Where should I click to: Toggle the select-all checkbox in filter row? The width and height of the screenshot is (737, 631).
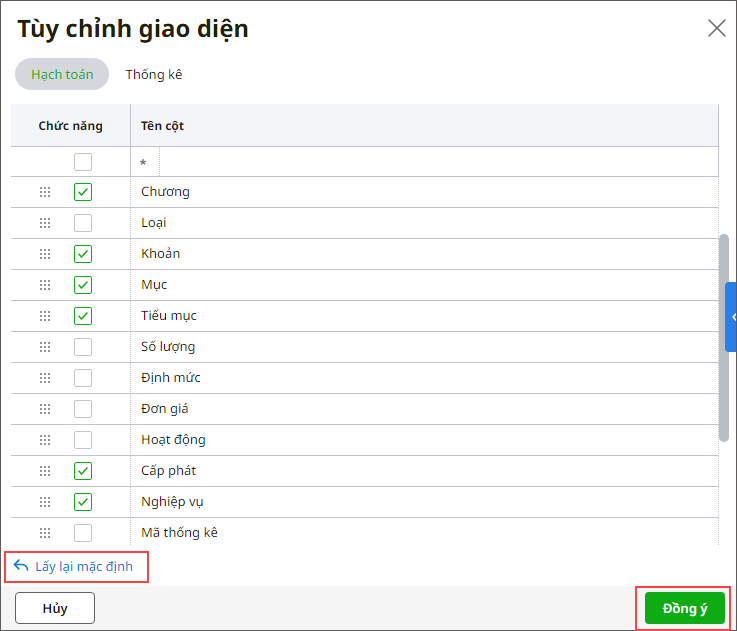(83, 162)
